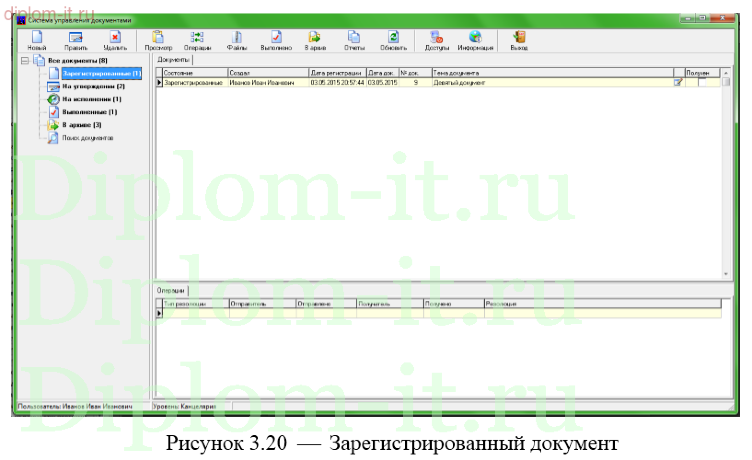This screenshot has width=752, height=460.
Task: Click the Отправитель column header
Action: [x=262, y=304]
